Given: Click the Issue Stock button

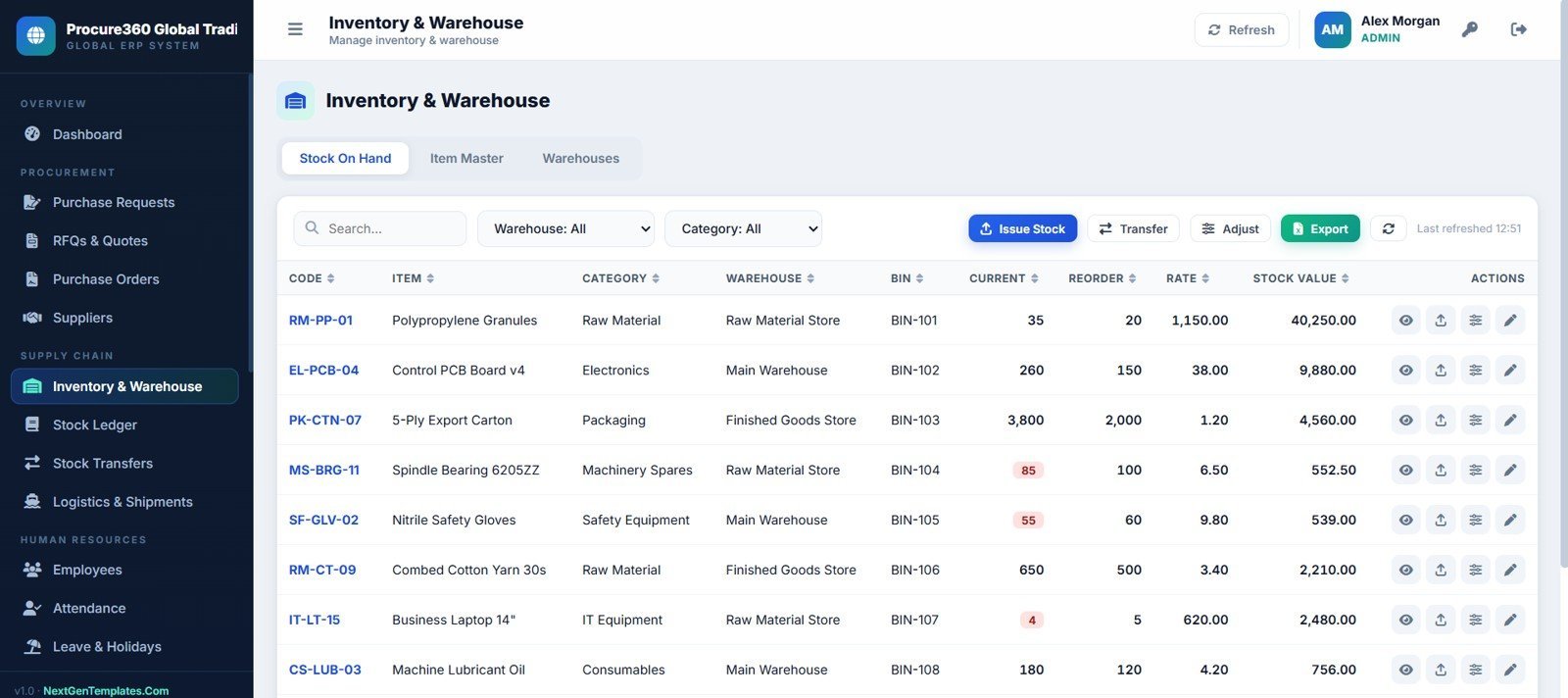Looking at the screenshot, I should [1022, 228].
